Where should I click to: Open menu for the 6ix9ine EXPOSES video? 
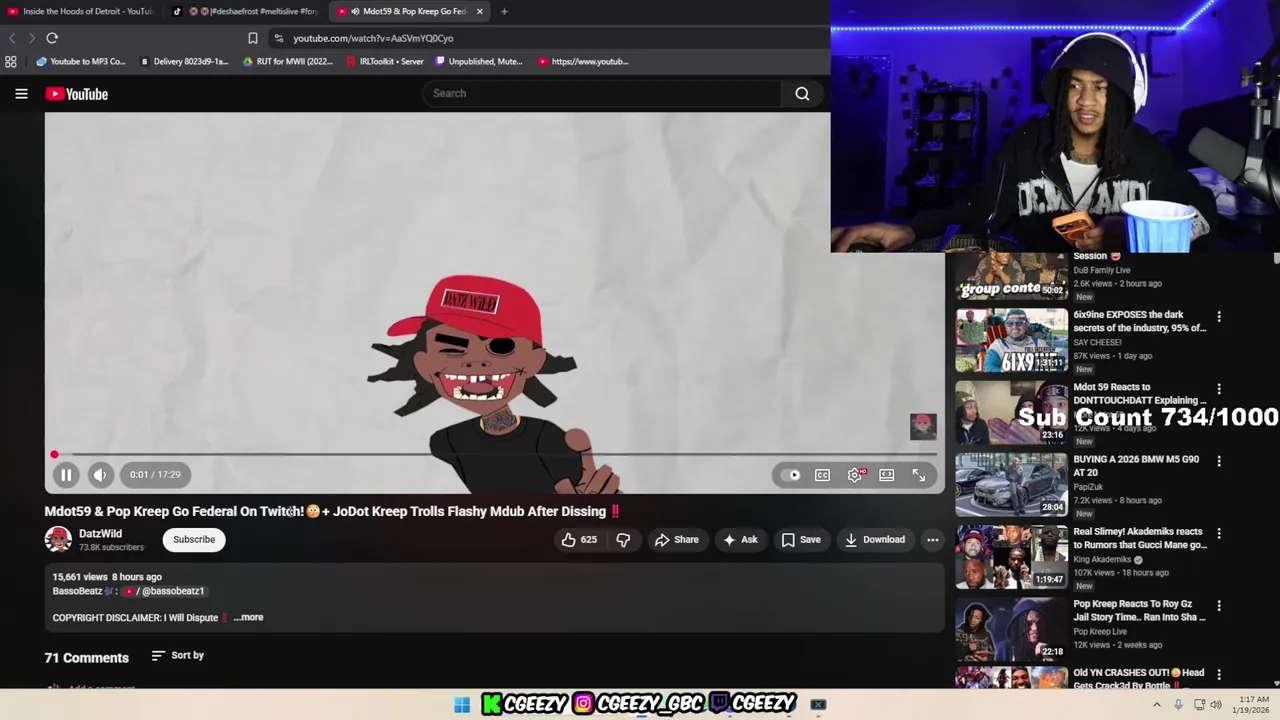pos(1218,317)
